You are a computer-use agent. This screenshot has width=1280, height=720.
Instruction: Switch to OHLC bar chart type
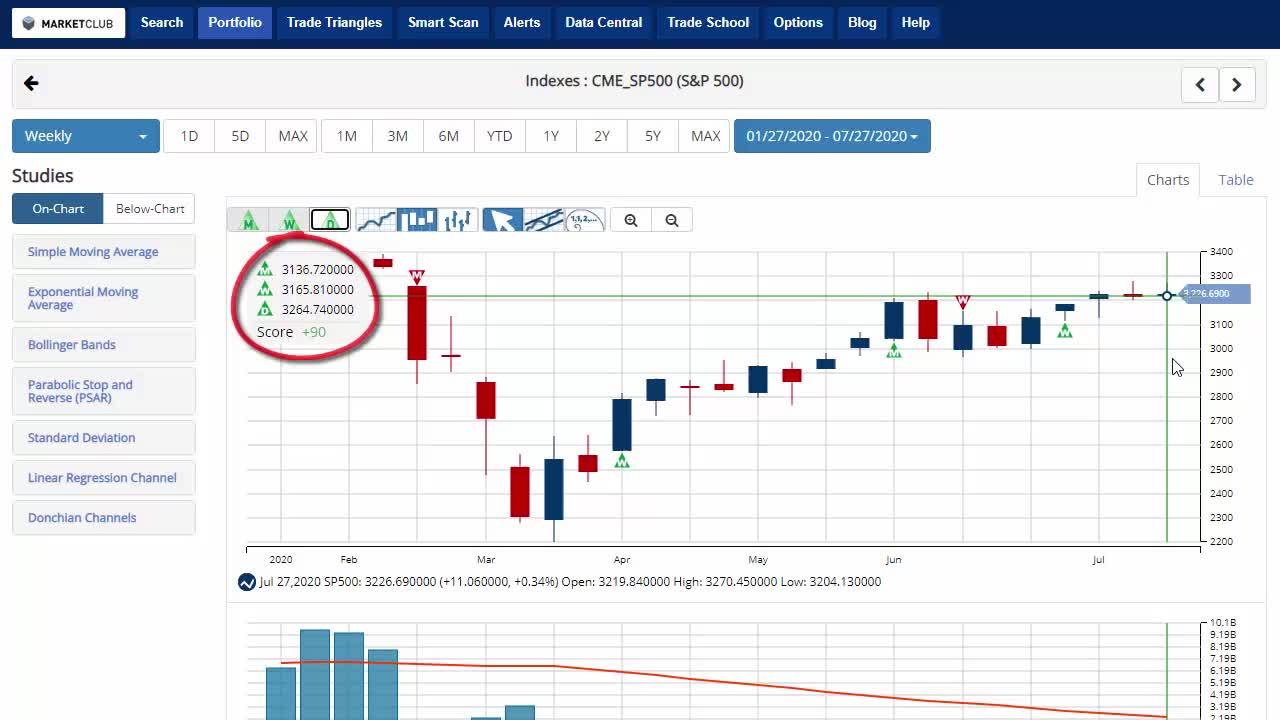[458, 220]
